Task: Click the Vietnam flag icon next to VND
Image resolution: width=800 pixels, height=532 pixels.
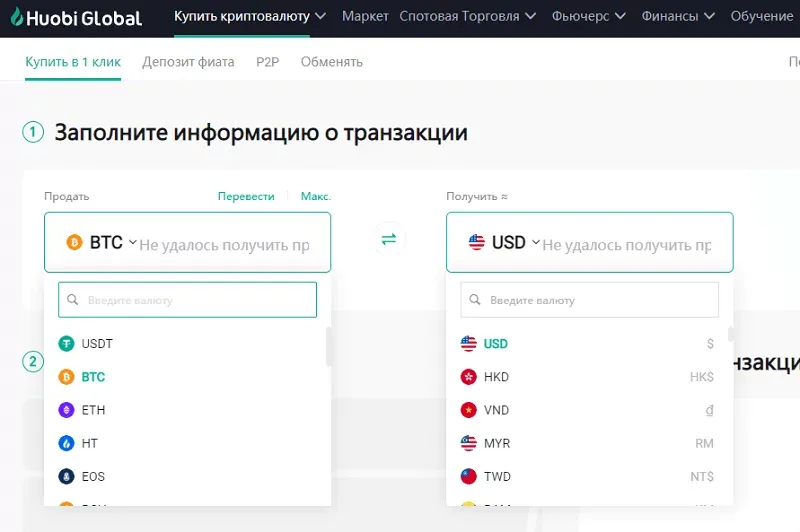Action: pyautogui.click(x=468, y=410)
